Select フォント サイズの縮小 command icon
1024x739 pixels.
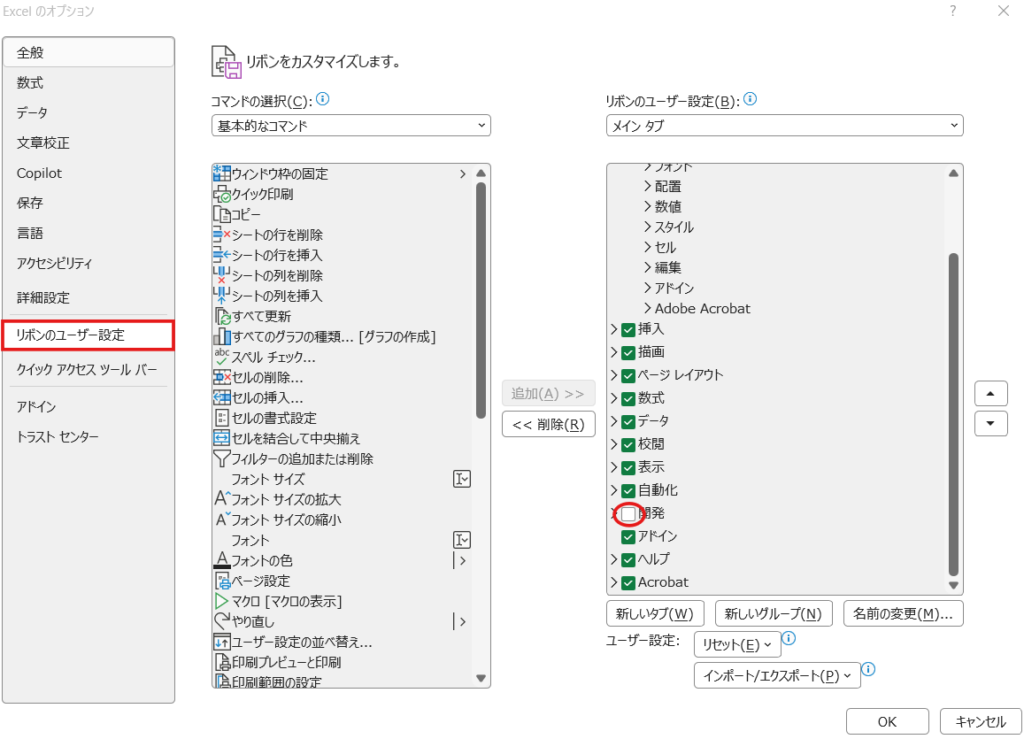click(222, 519)
